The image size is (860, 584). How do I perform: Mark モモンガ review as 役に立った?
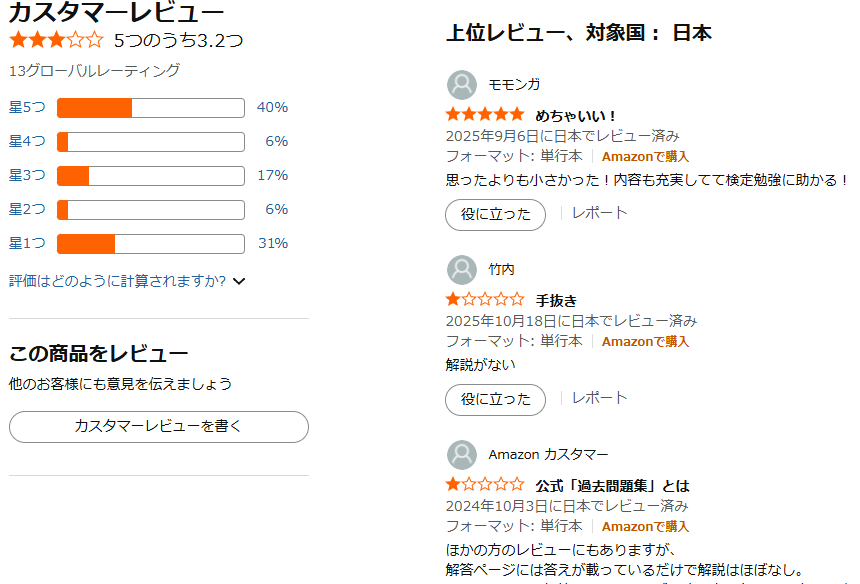coord(495,215)
